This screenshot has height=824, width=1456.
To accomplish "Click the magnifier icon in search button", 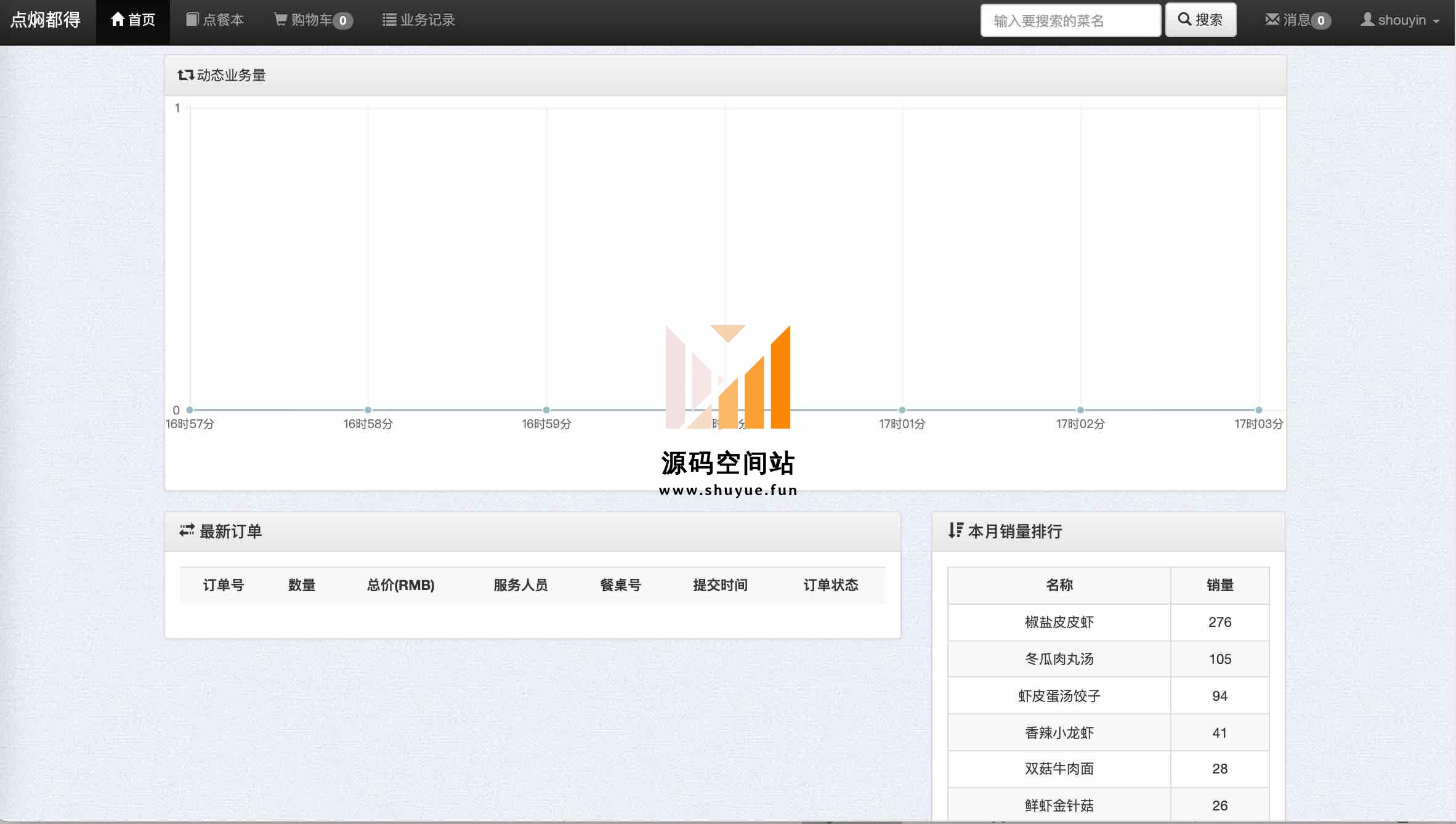I will pos(1184,19).
